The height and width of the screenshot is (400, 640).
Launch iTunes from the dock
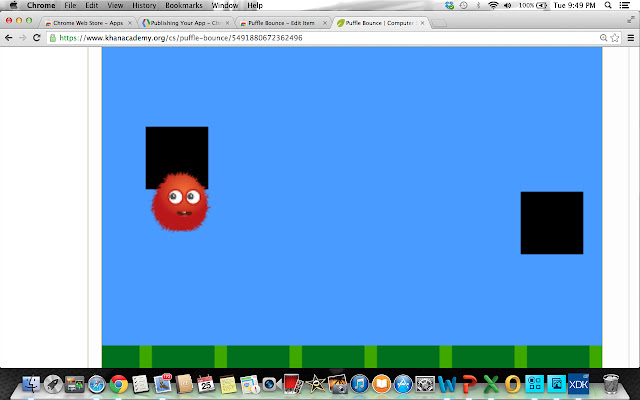click(360, 384)
